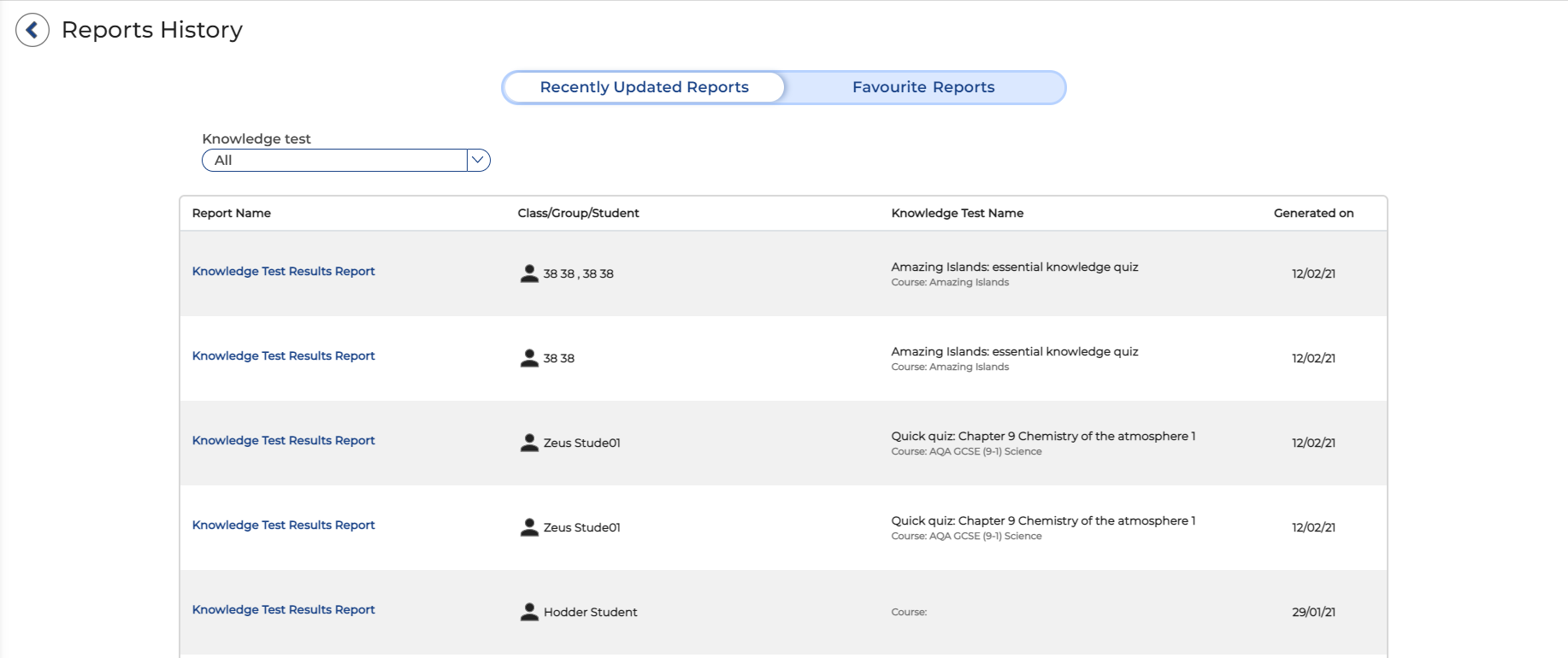Click the Knowledge test filter label

coord(256,138)
